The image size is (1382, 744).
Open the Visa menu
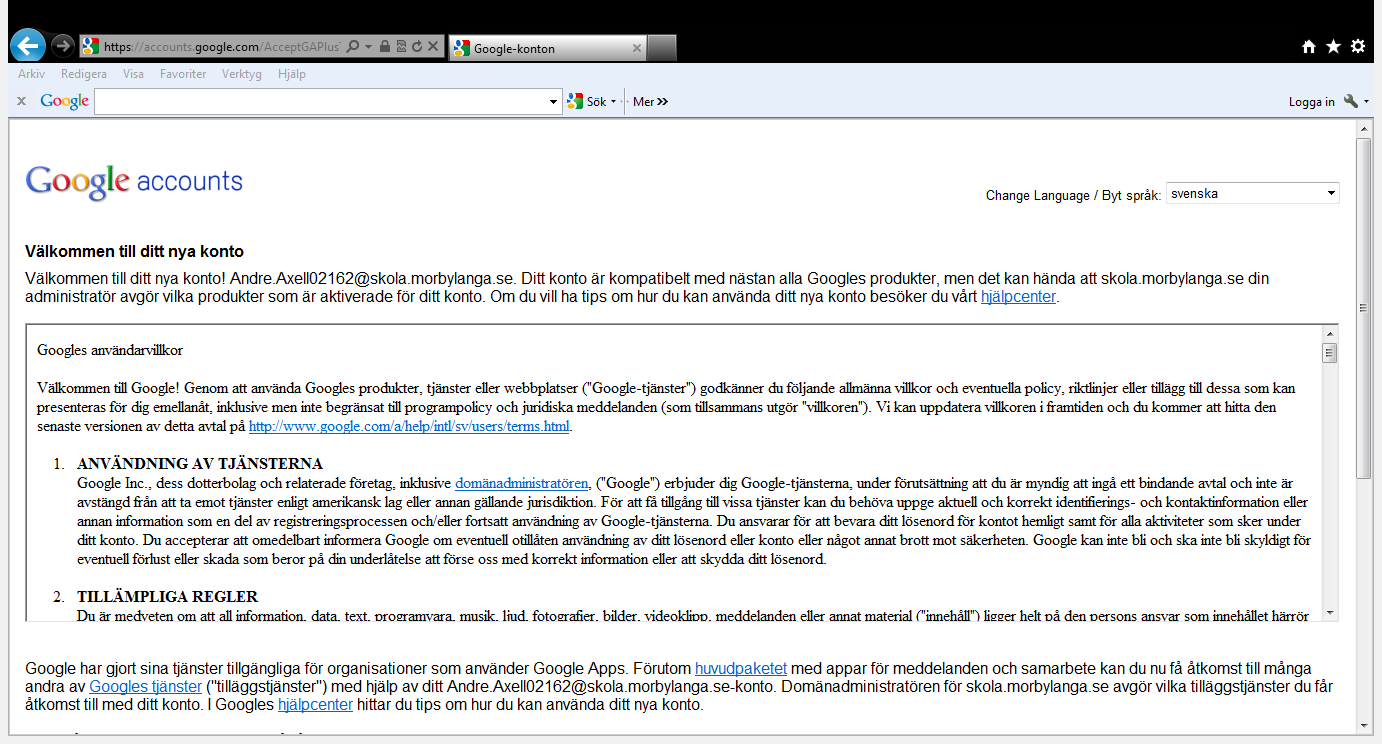(x=133, y=74)
